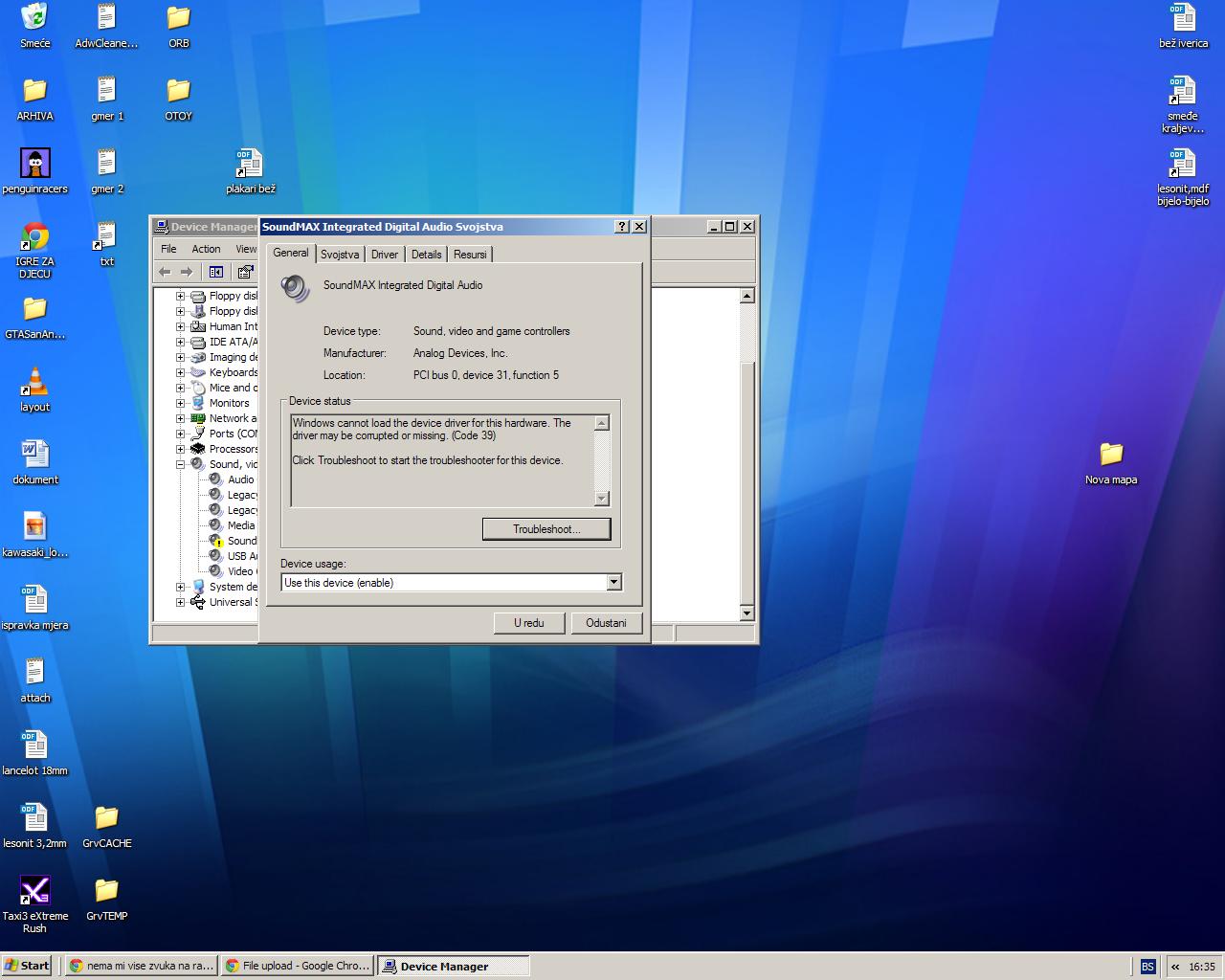Image resolution: width=1225 pixels, height=980 pixels.
Task: Click the Start button on taskbar
Action: 27,966
